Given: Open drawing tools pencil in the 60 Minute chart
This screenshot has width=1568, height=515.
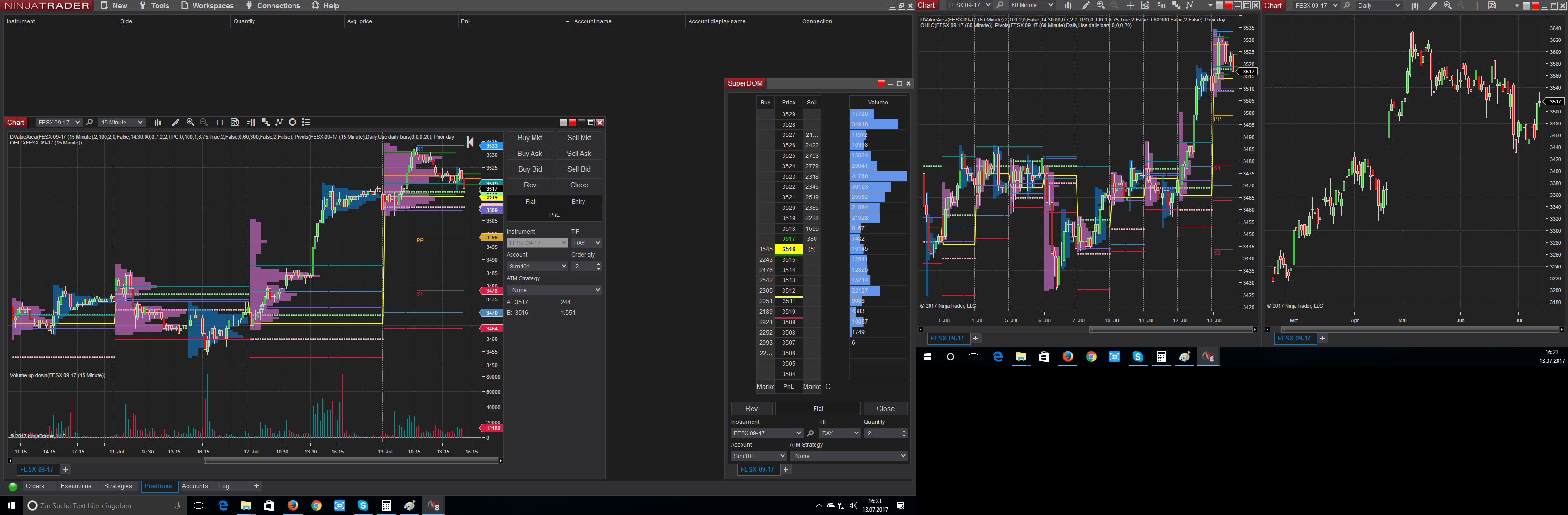Looking at the screenshot, I should tap(1086, 5).
